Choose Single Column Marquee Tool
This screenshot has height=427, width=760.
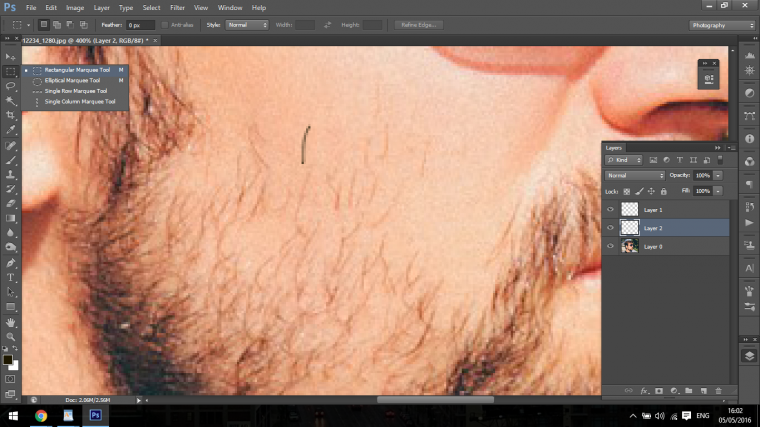pos(76,102)
